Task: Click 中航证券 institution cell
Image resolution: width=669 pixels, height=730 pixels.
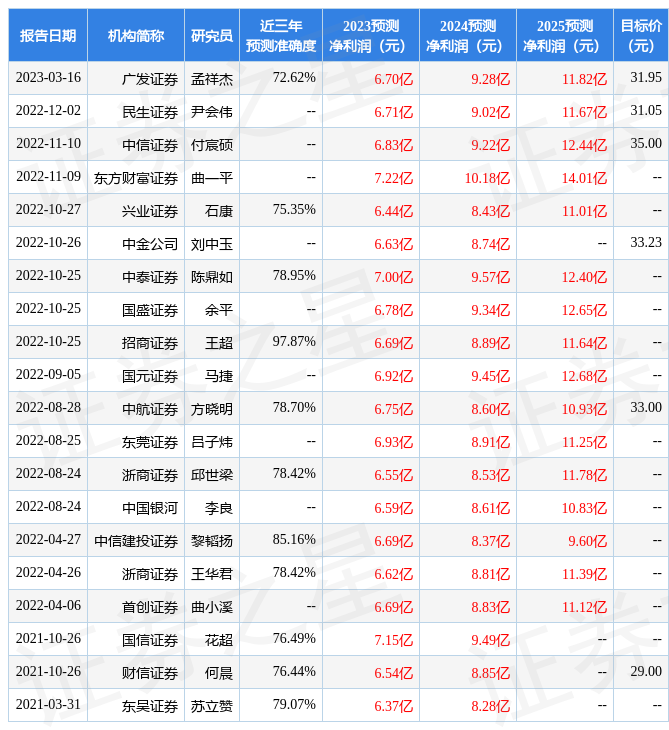Action: point(150,410)
